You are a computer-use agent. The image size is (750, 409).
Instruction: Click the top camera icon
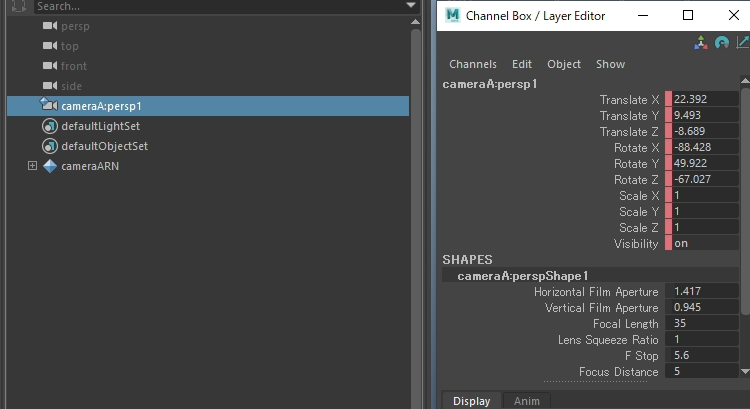50,46
